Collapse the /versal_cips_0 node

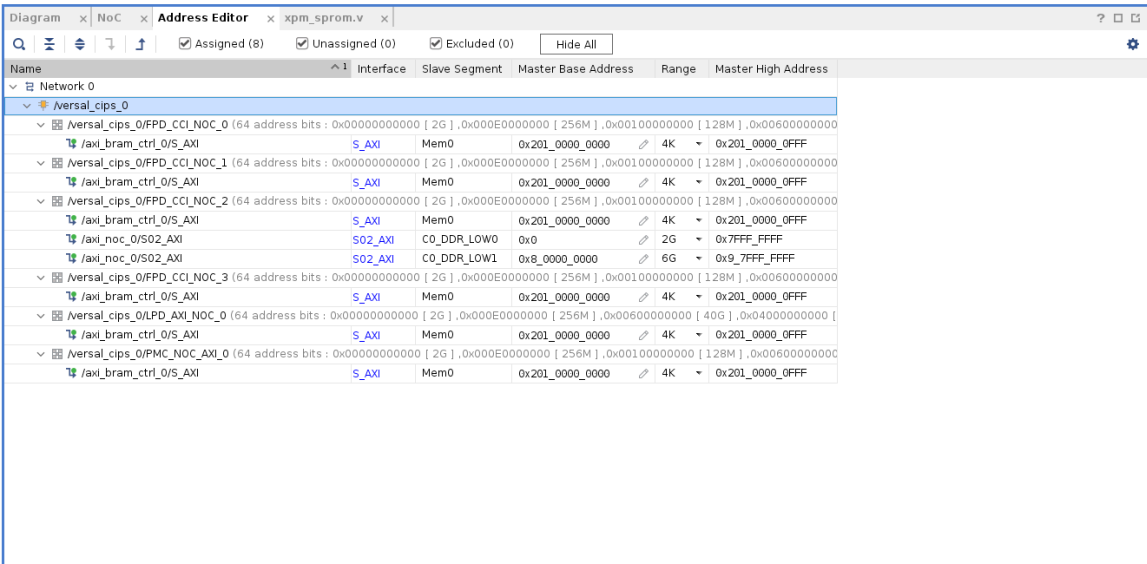(27, 105)
